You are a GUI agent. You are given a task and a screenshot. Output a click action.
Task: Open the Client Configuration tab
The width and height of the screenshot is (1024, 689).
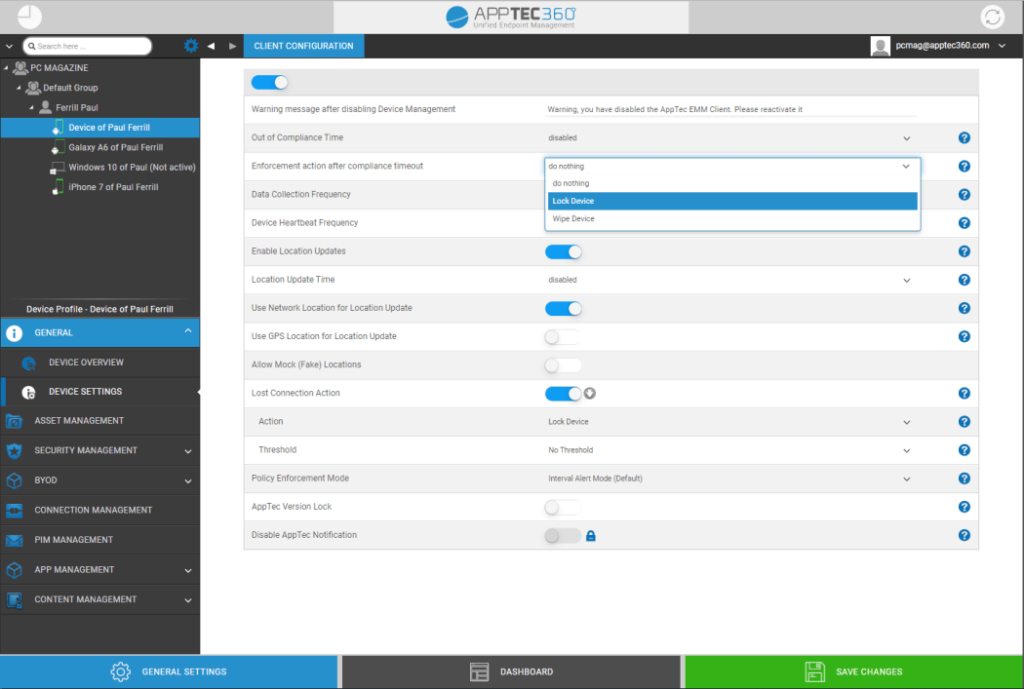click(304, 46)
